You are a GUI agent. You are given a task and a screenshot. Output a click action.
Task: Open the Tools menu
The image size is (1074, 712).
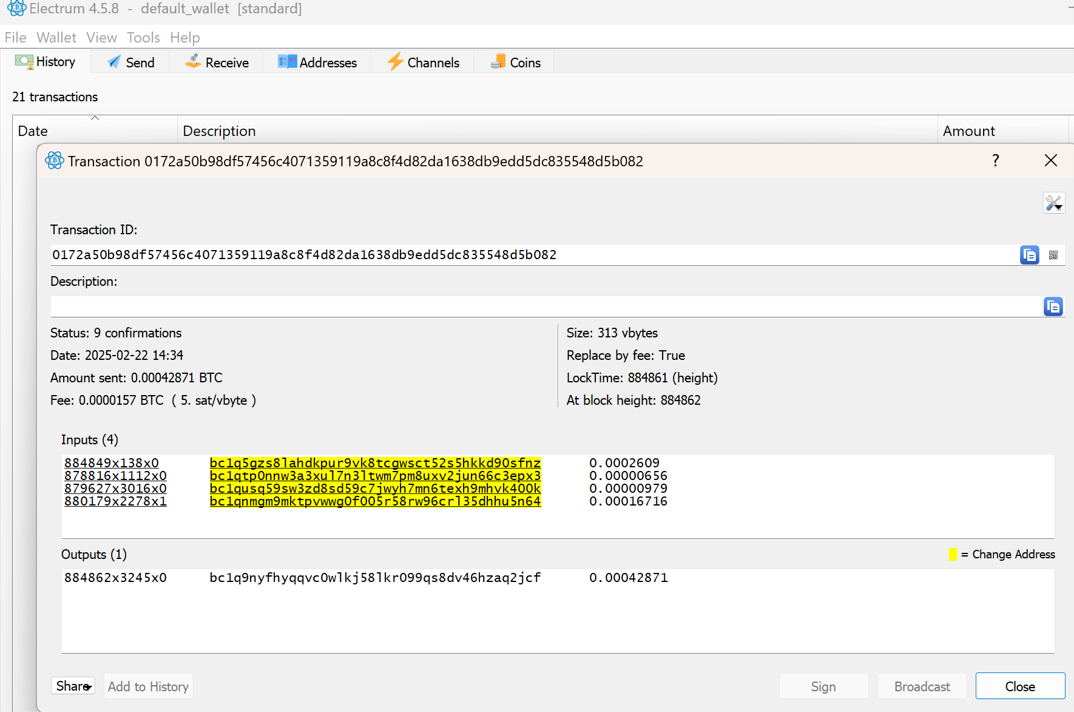143,38
